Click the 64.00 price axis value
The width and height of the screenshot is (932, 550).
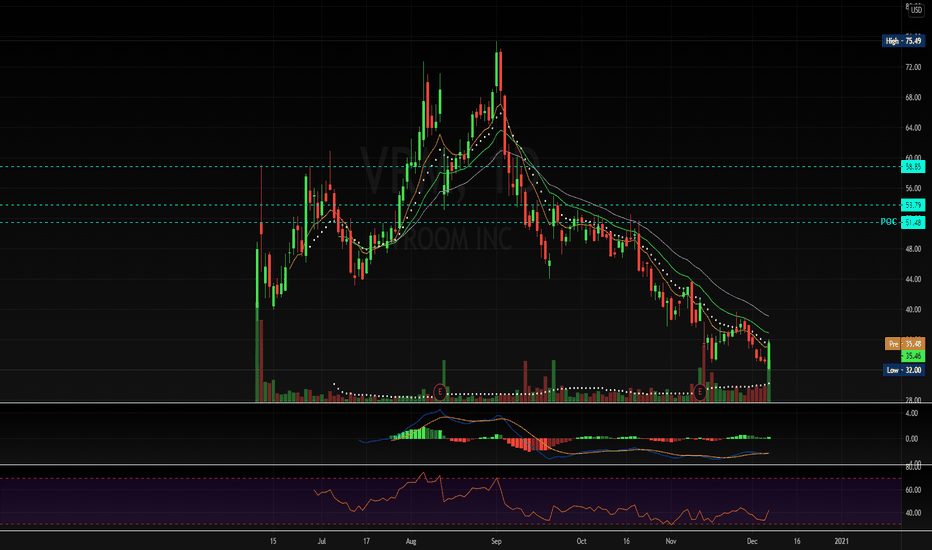(913, 128)
